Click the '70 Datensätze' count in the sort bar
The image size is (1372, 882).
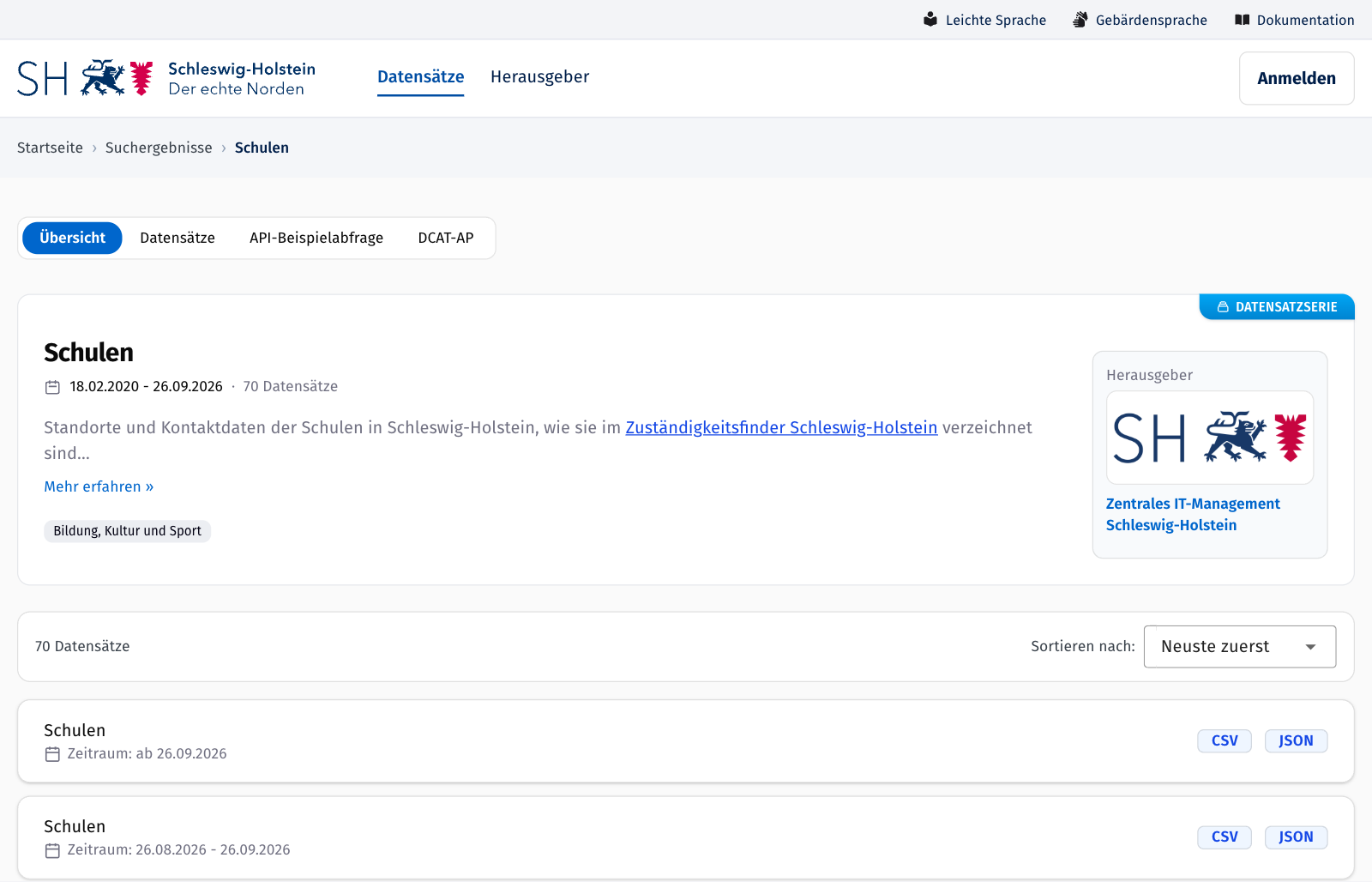pos(82,646)
